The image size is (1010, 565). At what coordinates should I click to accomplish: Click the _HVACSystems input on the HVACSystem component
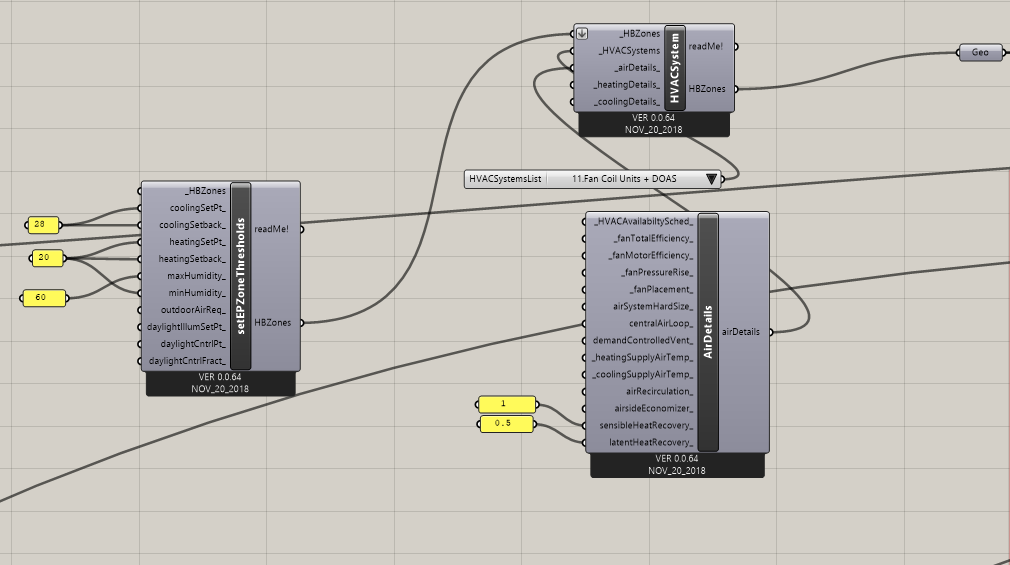[629, 51]
